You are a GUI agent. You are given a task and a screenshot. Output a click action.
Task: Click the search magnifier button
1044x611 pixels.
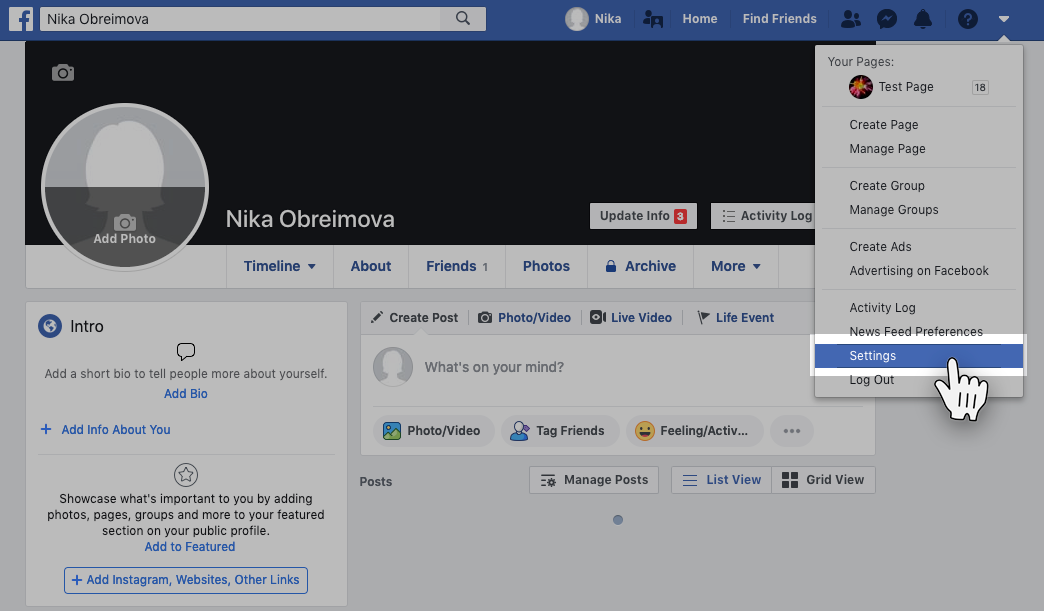click(463, 19)
